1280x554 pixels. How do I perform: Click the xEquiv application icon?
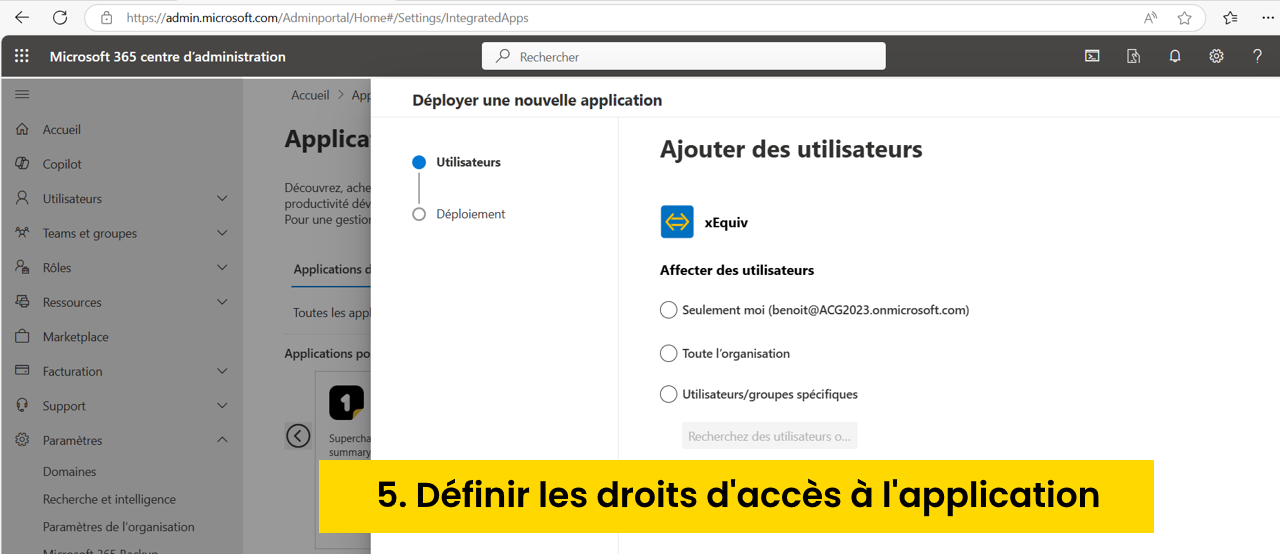point(677,222)
